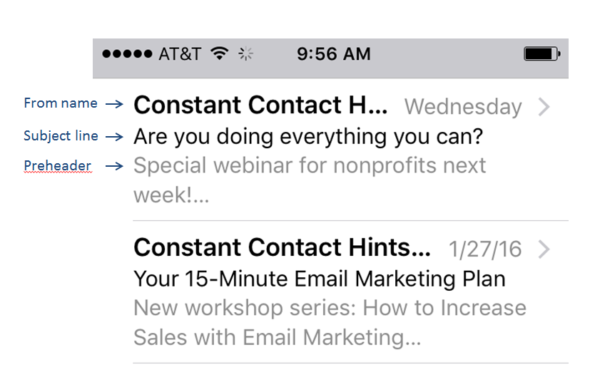Select 'Your 15-Minute Email Marketing Plan' subject

click(x=320, y=279)
